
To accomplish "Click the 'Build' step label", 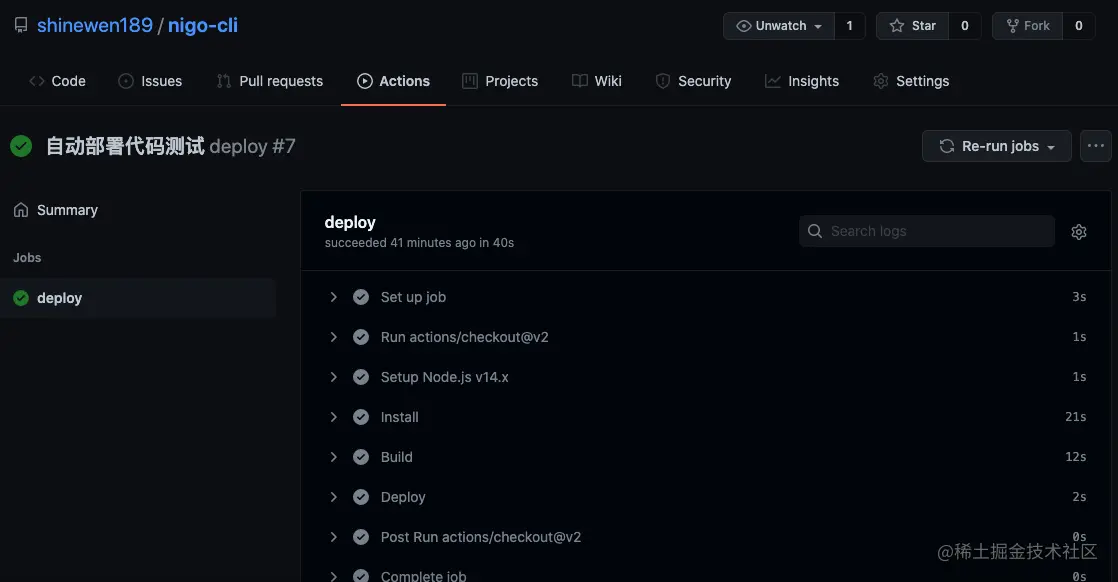I will point(396,457).
